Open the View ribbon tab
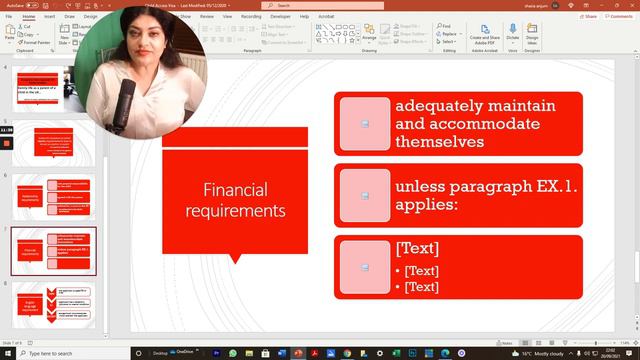 227,17
